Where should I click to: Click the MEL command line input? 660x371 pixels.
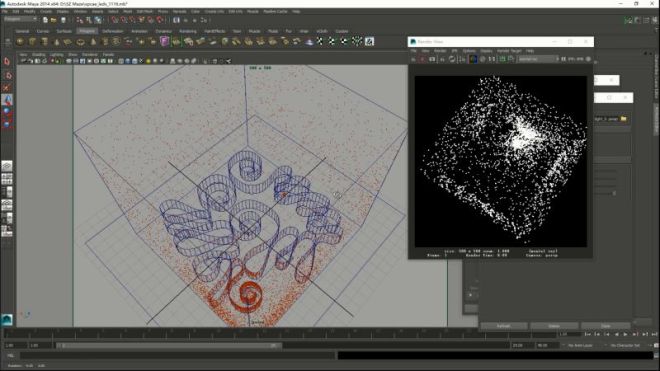178,355
